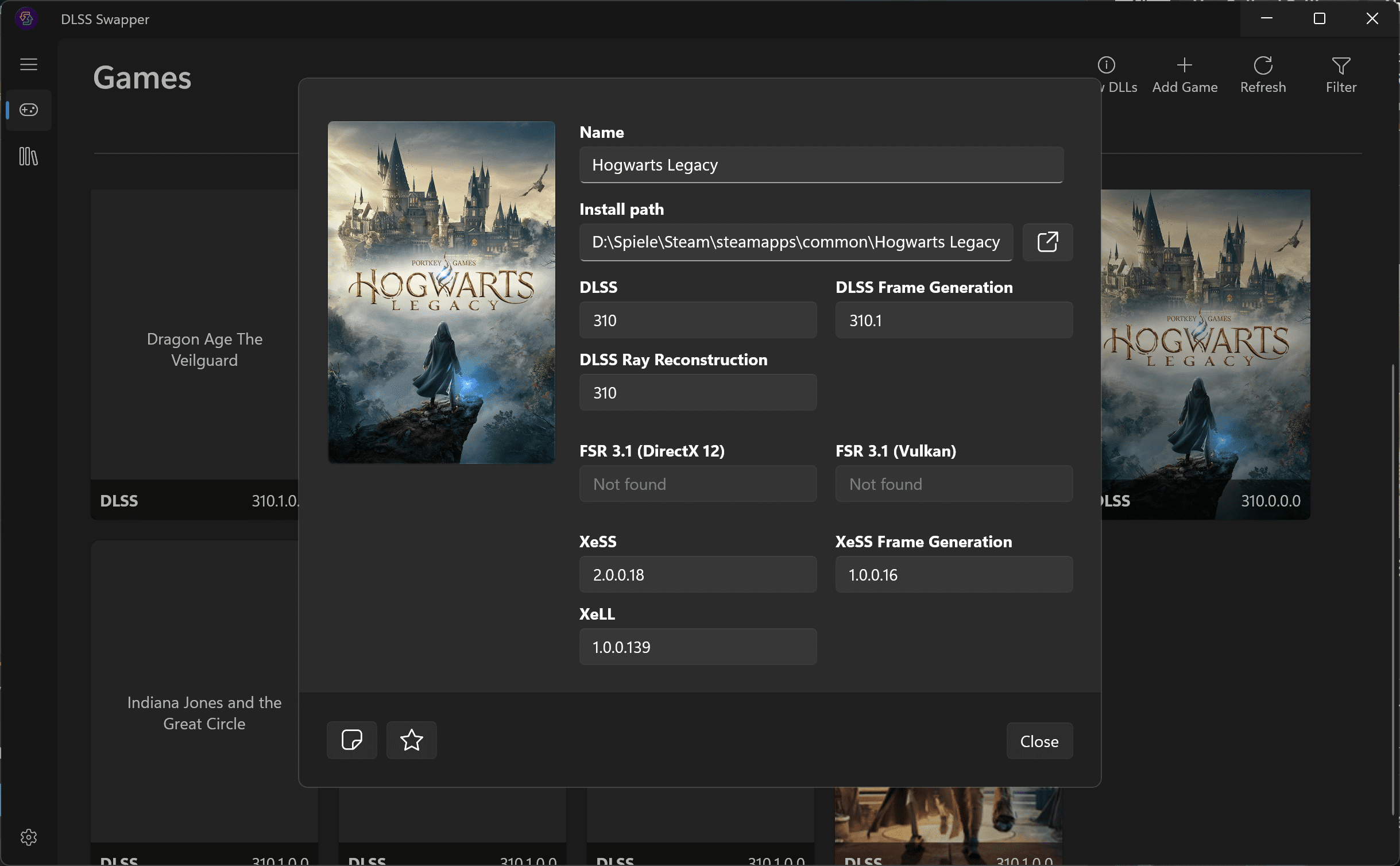Open the Dragon Age The Veilguard game card

tap(195, 354)
